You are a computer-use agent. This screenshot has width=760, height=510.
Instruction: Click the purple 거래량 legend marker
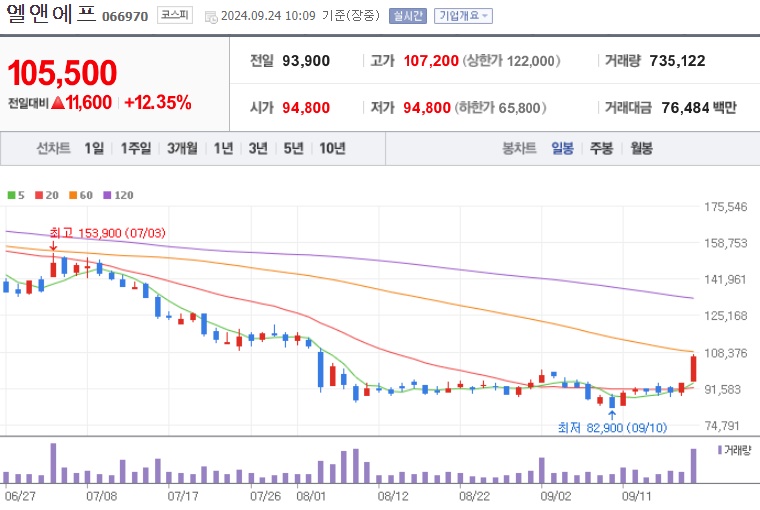pyautogui.click(x=720, y=450)
